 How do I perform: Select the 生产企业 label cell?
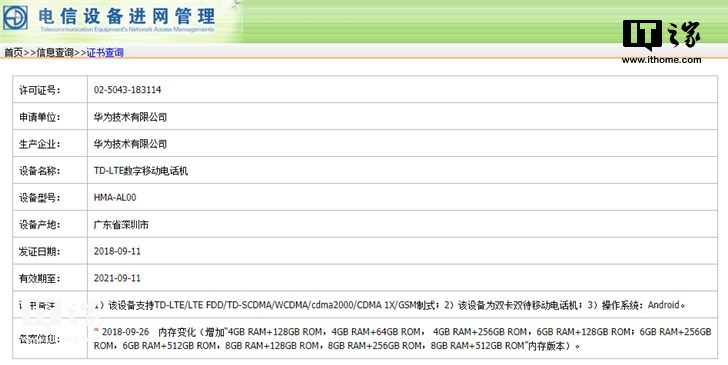[x=50, y=143]
